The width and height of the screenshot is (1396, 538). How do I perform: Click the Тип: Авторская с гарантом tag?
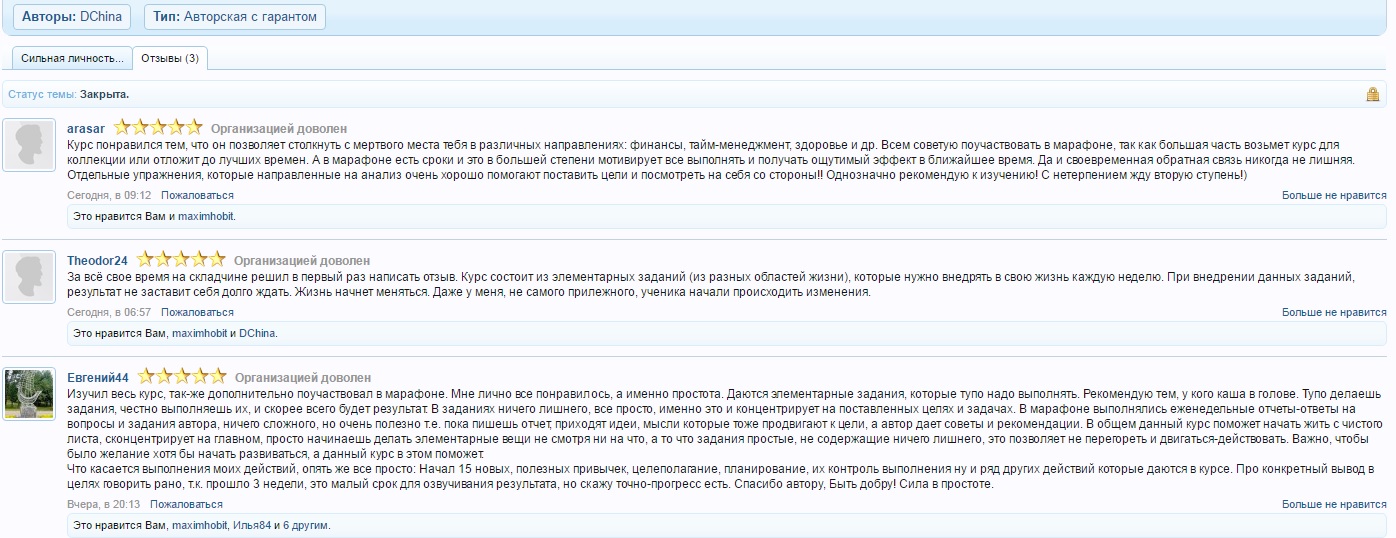click(234, 17)
